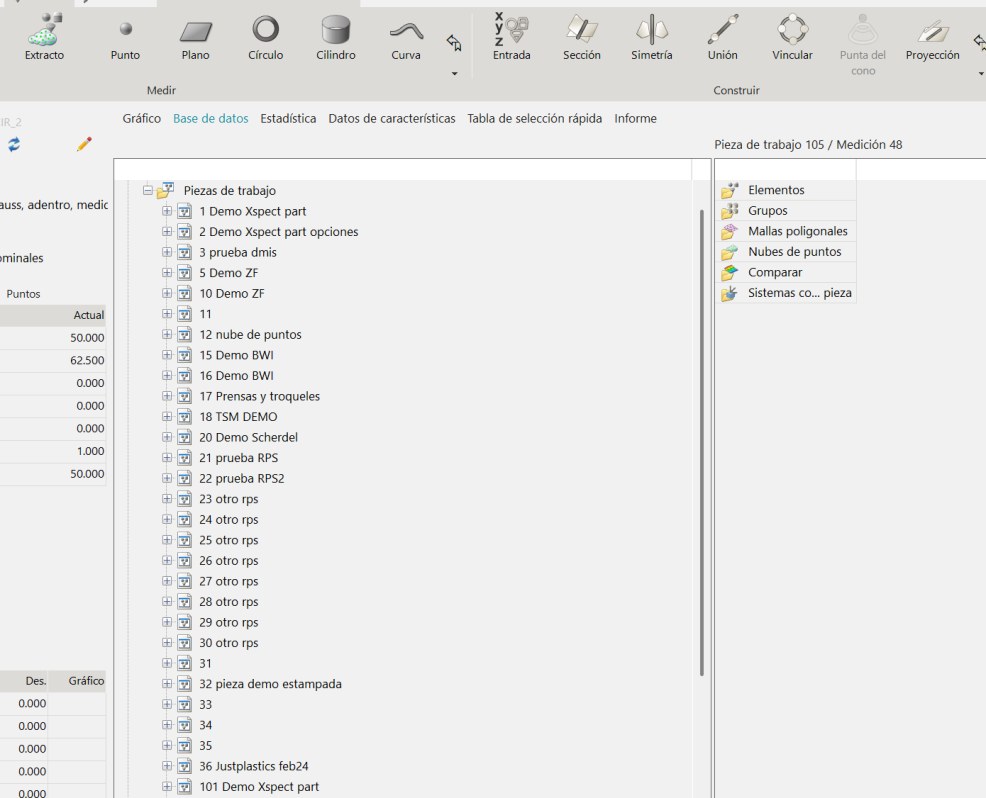Select the Simetría construct tool
This screenshot has width=986, height=798.
coord(651,38)
